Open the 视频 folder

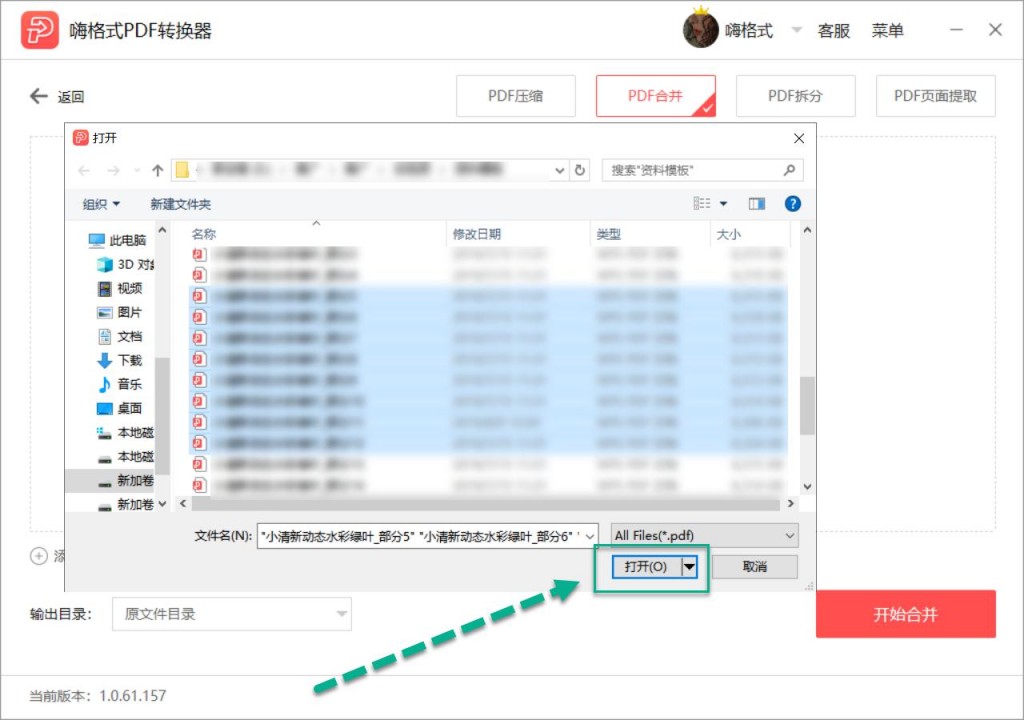pyautogui.click(x=120, y=289)
